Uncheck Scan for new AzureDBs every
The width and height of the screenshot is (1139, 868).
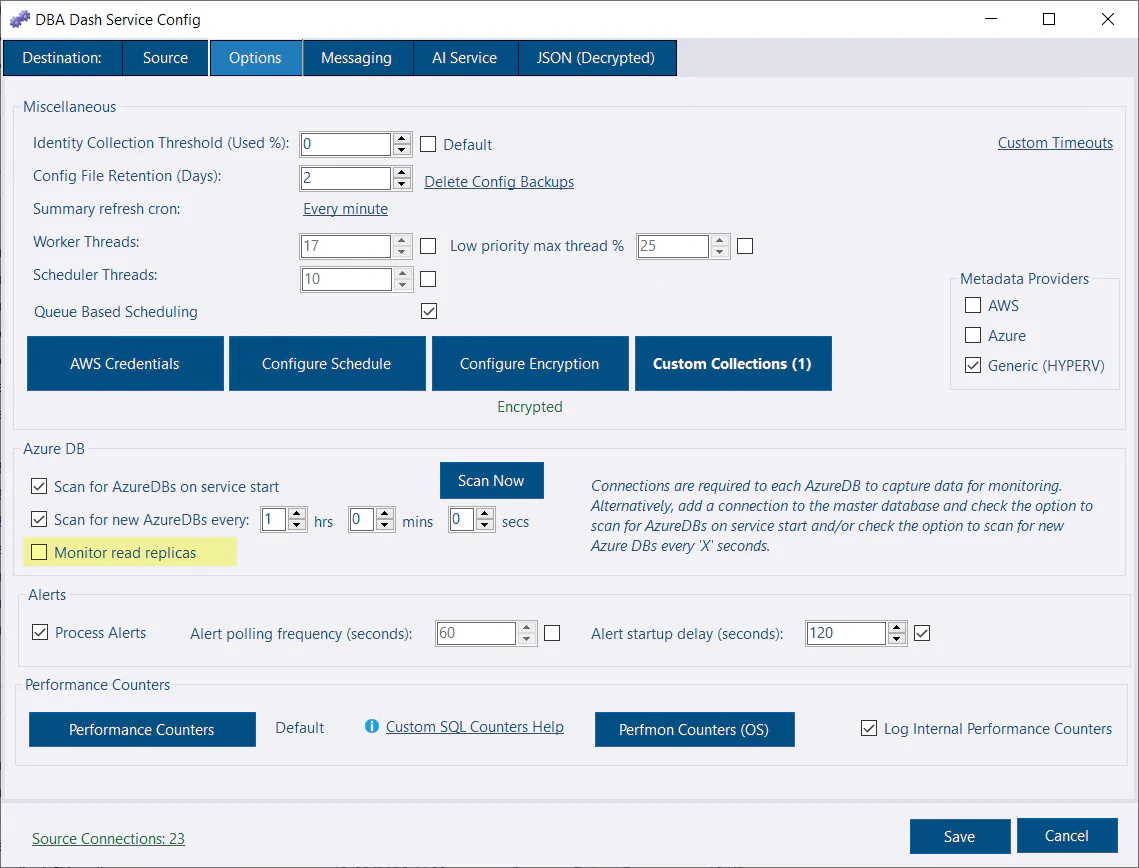39,519
